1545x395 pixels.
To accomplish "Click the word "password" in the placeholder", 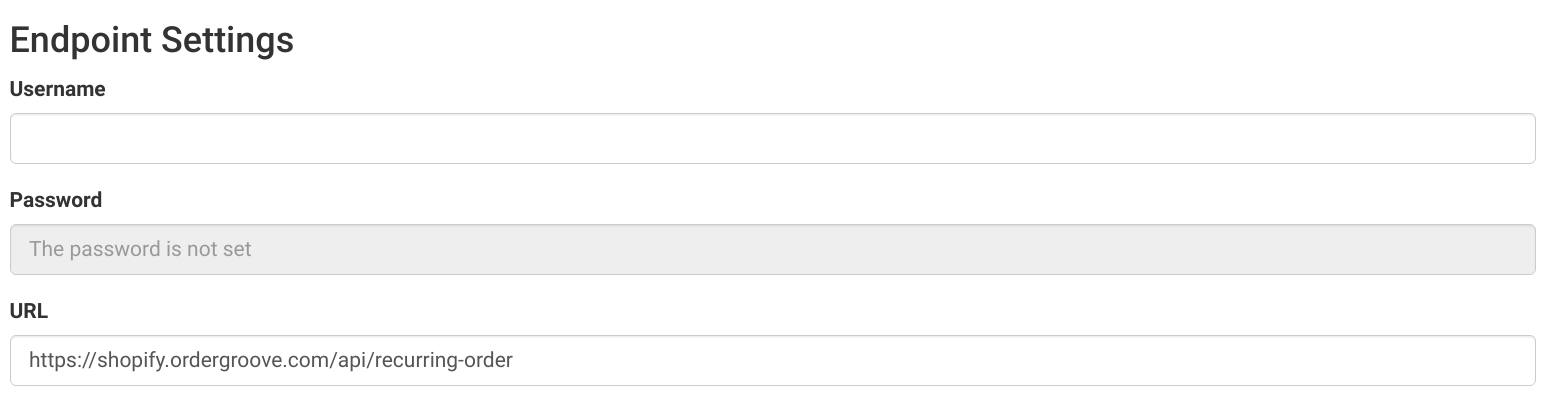I will tap(106, 249).
